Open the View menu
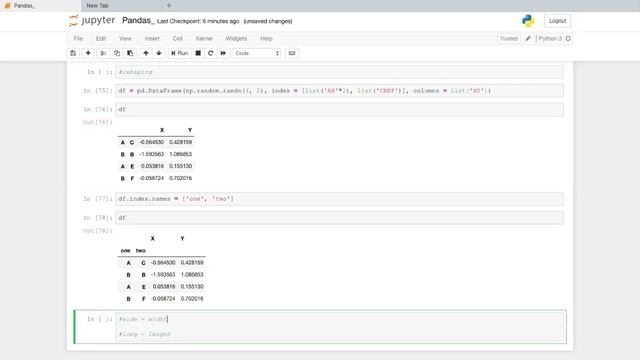 125,38
